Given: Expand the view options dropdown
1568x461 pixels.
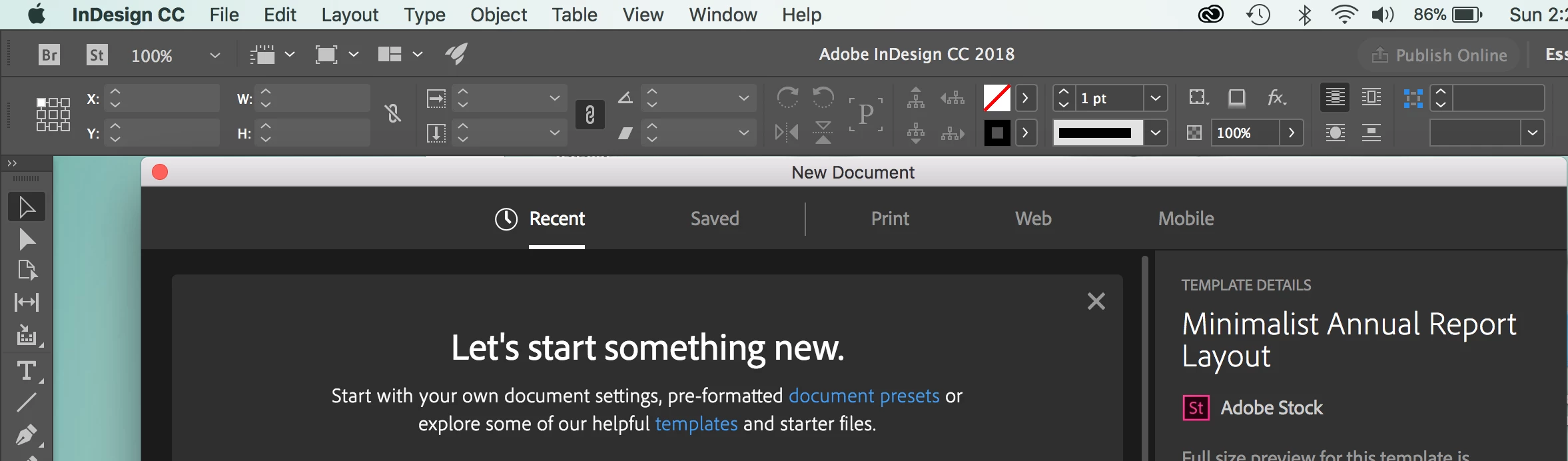Looking at the screenshot, I should (290, 55).
